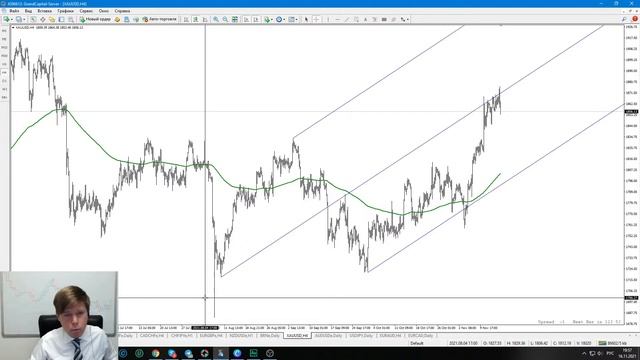Switch to the NZDUSDx,H1 chart tab
Screen dimensions: 640x360
coord(241,336)
